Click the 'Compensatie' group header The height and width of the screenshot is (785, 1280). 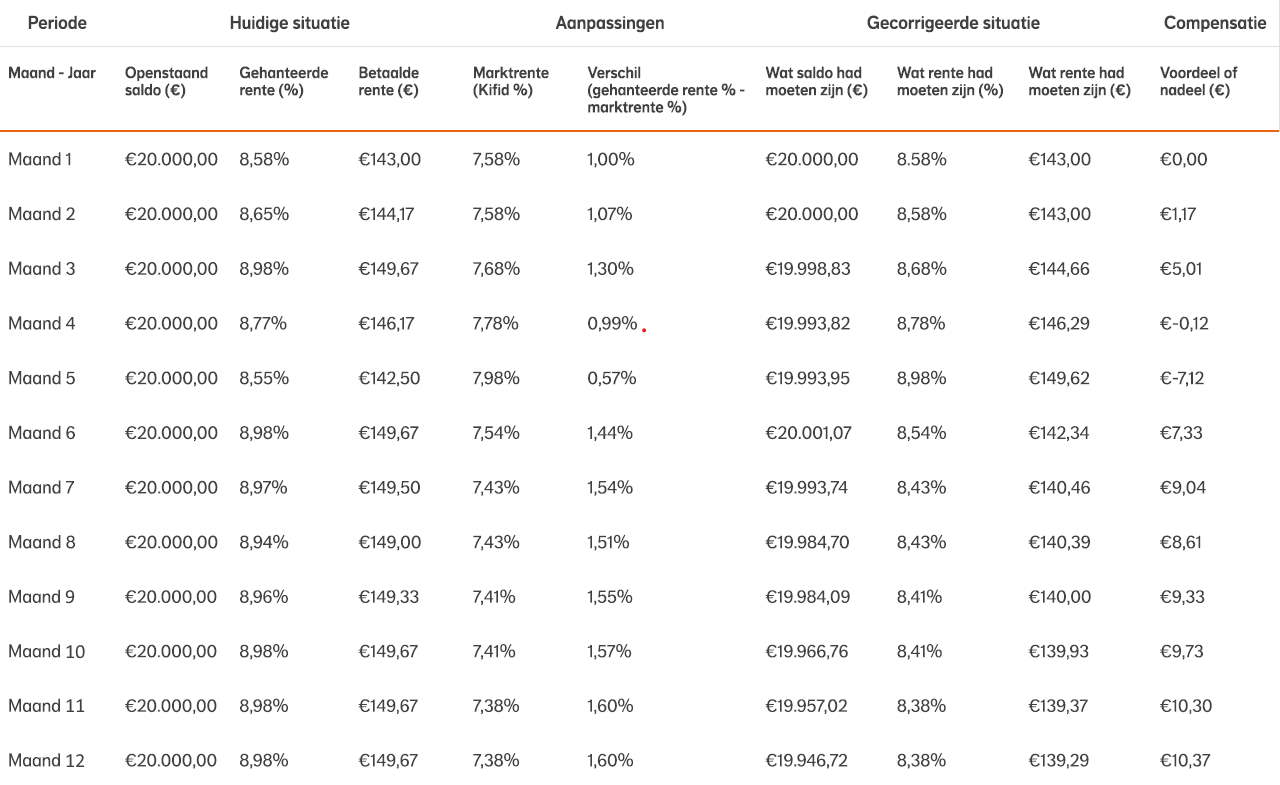[x=1214, y=23]
